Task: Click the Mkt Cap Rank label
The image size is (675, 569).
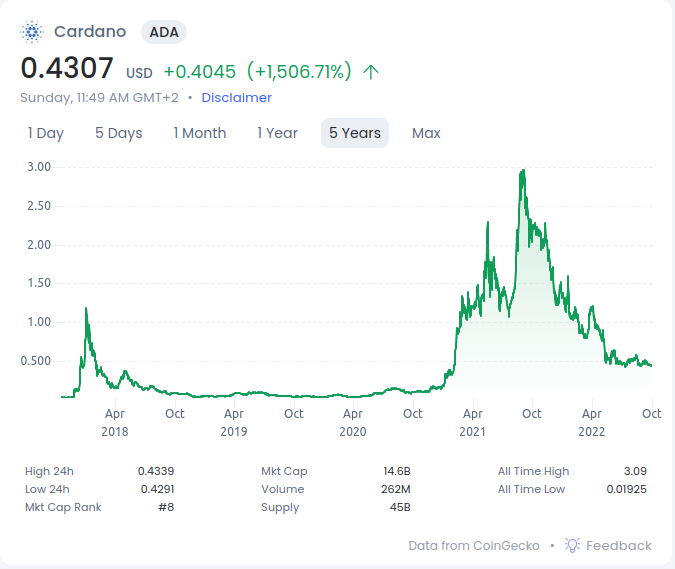Action: pyautogui.click(x=63, y=507)
